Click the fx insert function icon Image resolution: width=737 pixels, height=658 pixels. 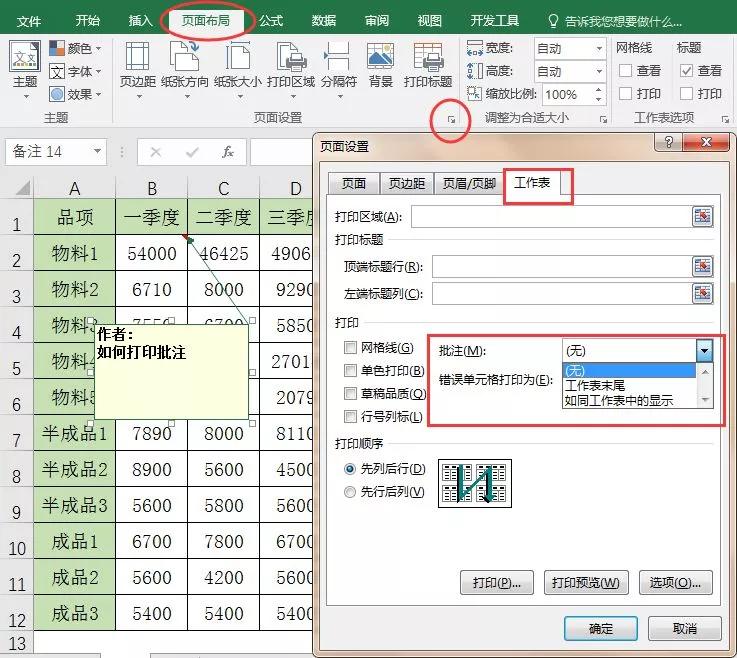pos(228,152)
